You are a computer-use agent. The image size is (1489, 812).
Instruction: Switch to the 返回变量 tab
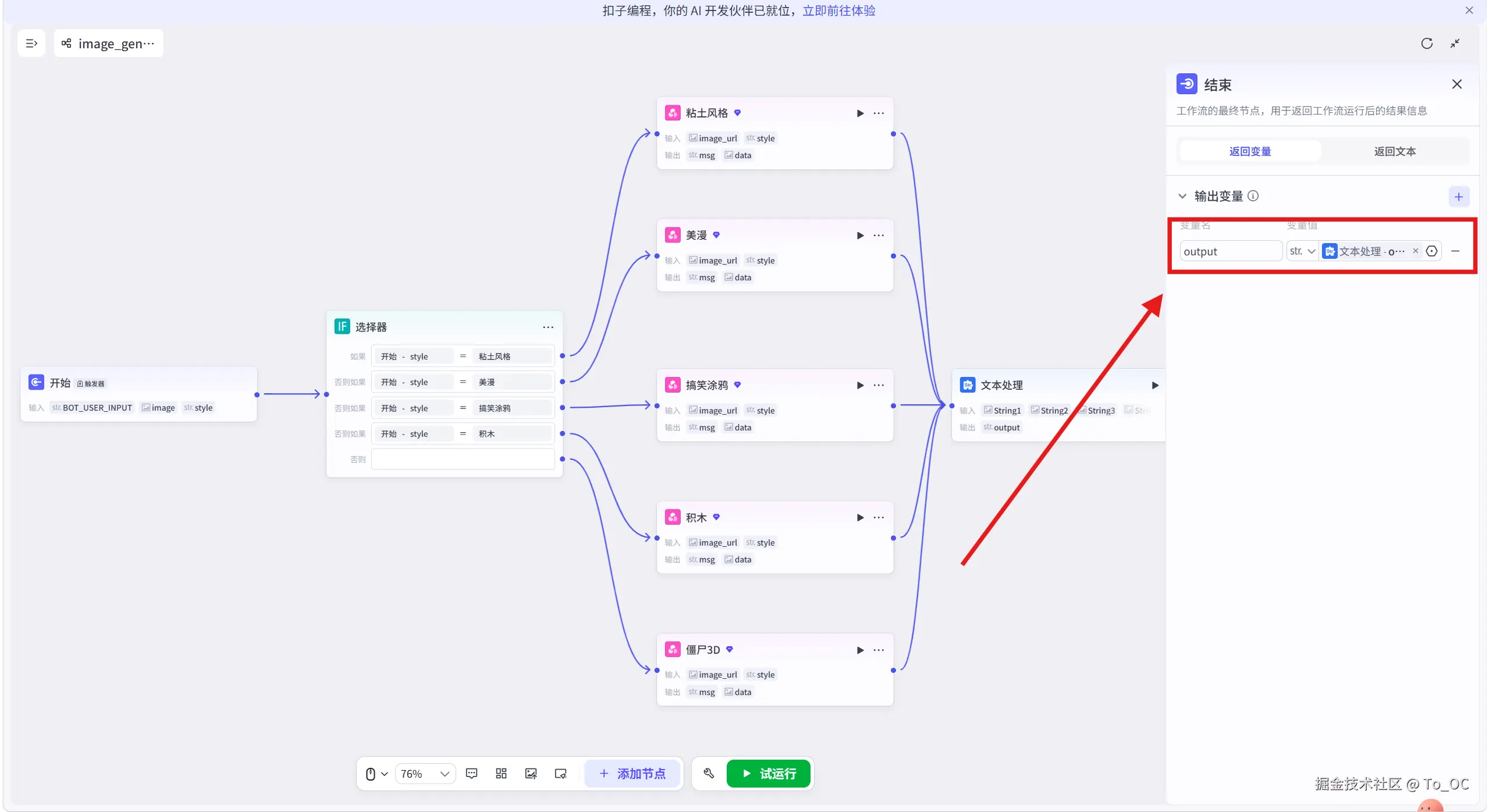[1250, 151]
